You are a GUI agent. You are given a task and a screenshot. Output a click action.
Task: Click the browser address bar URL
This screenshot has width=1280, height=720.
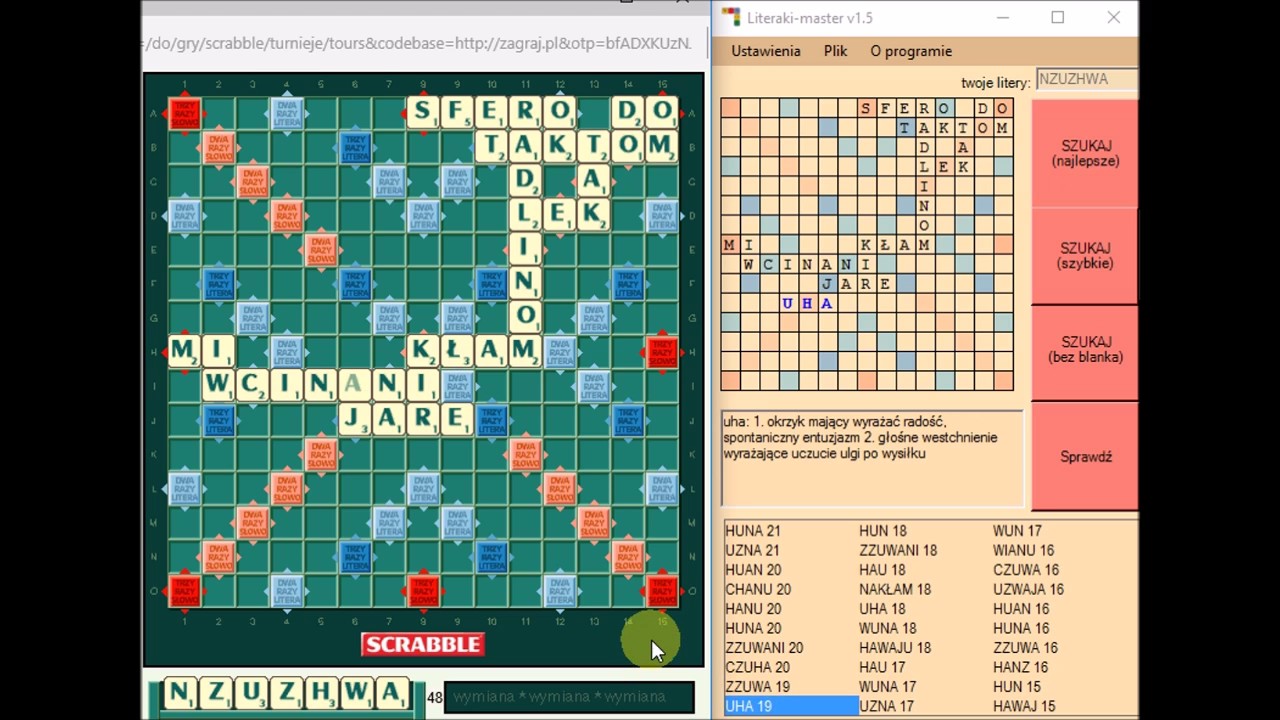pyautogui.click(x=418, y=43)
